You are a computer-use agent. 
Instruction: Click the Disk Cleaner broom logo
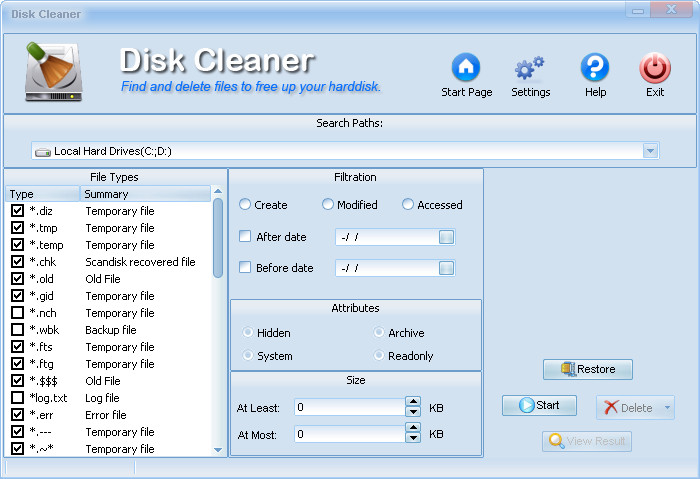54,71
